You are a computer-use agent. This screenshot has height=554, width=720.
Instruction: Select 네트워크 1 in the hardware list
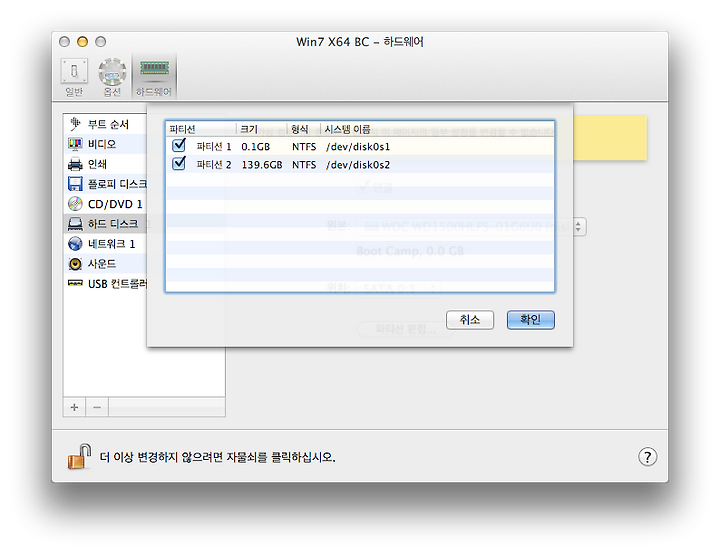click(105, 243)
